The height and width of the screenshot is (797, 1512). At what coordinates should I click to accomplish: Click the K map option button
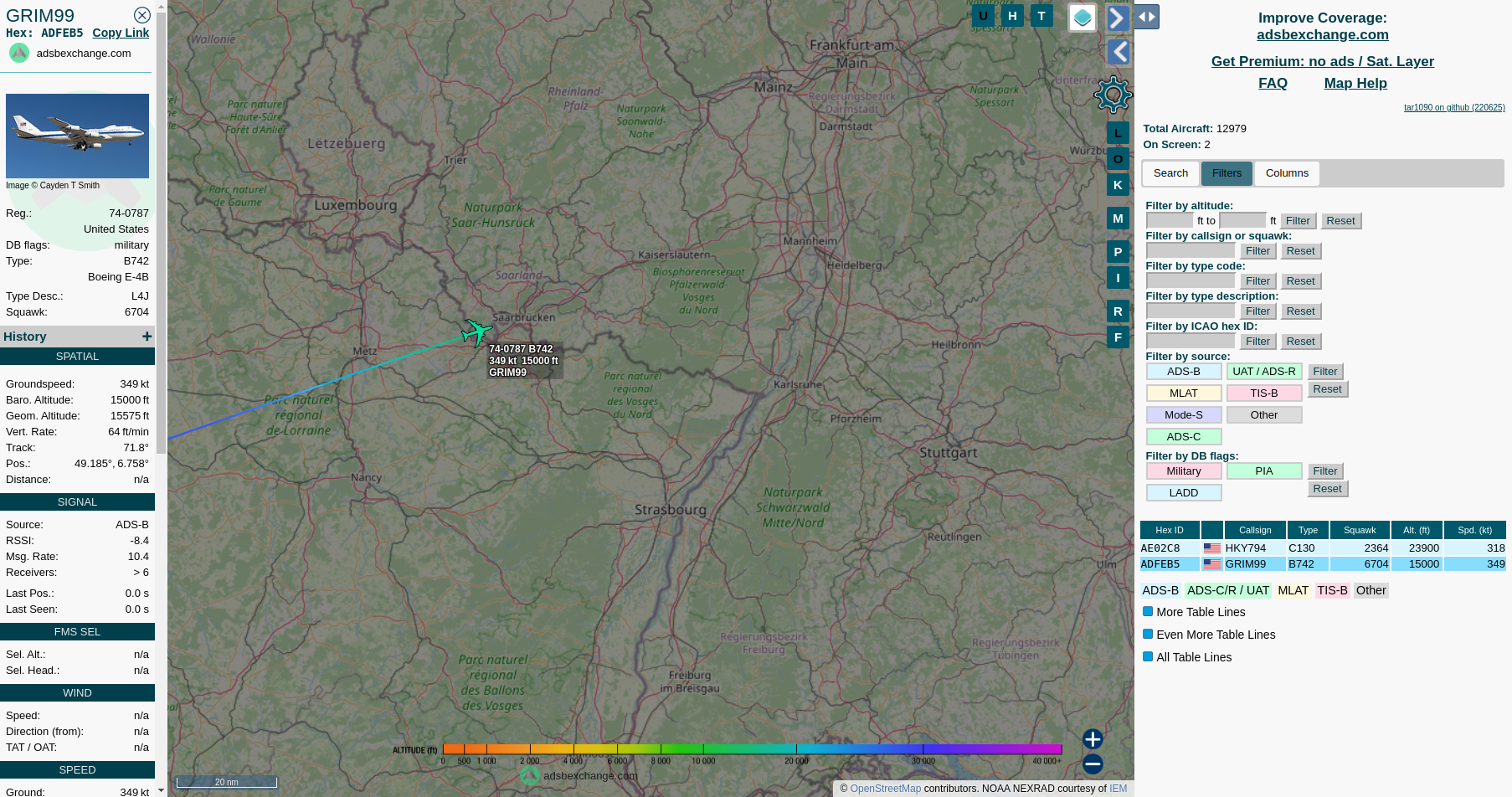1118,185
